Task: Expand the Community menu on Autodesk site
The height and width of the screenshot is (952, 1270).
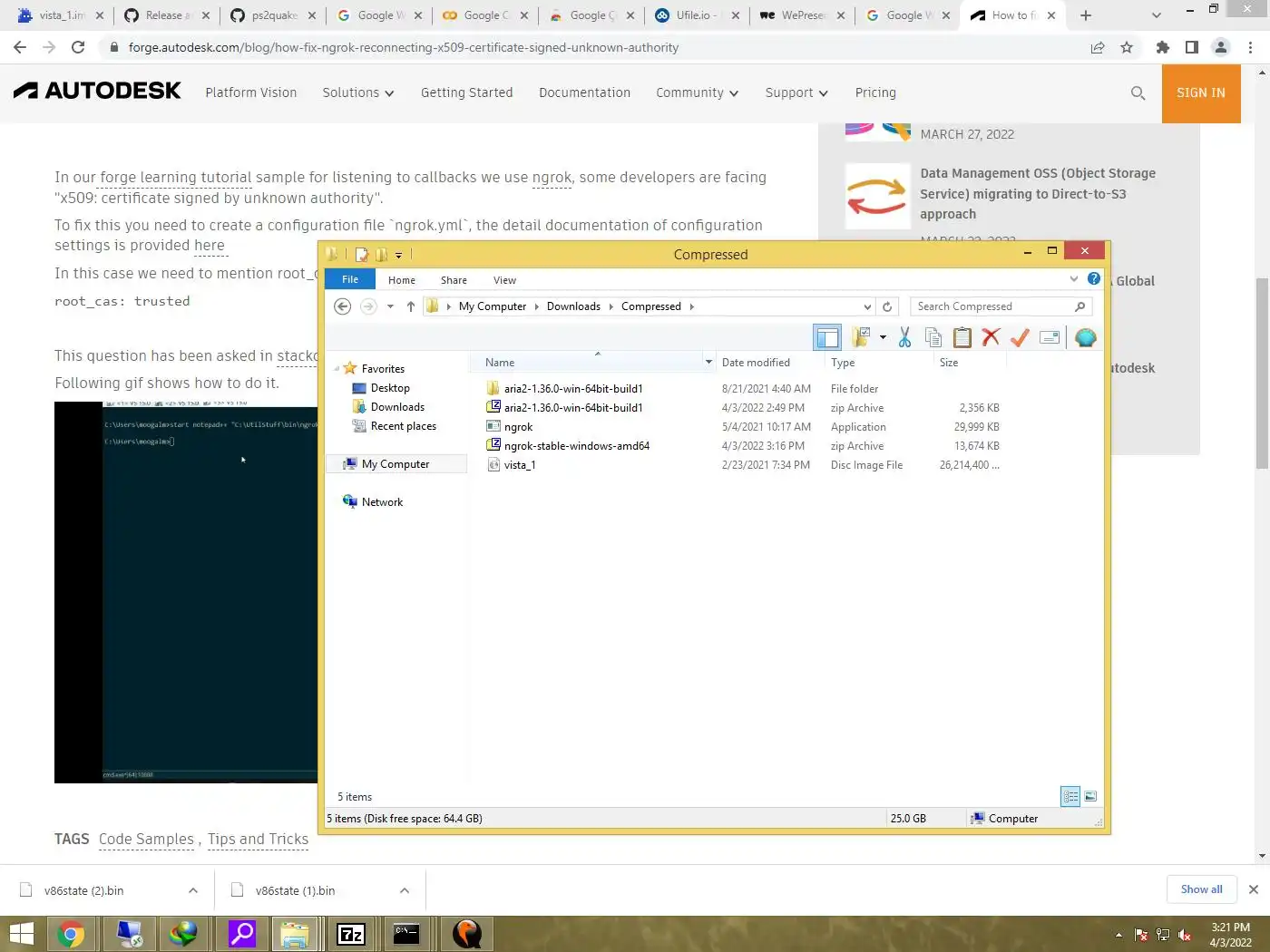Action: (698, 92)
